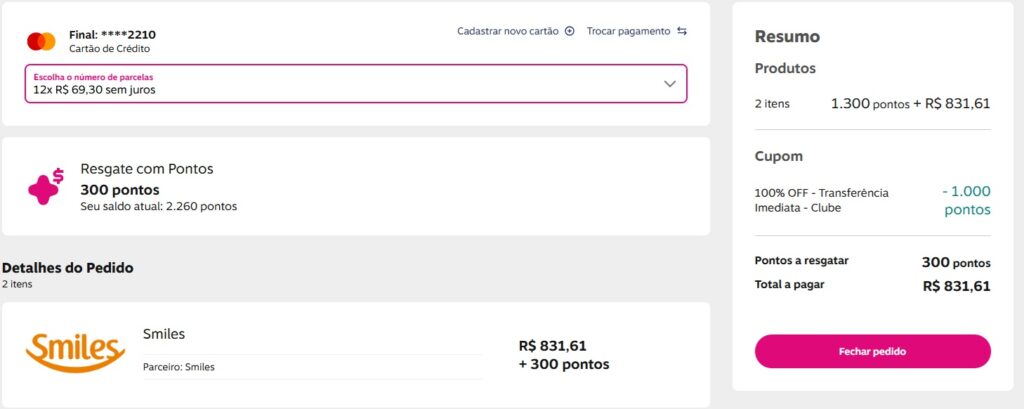Screen dimensions: 1024x409
Task: Click the swap arrows icon beside Trocar pagamento
Action: pos(682,31)
